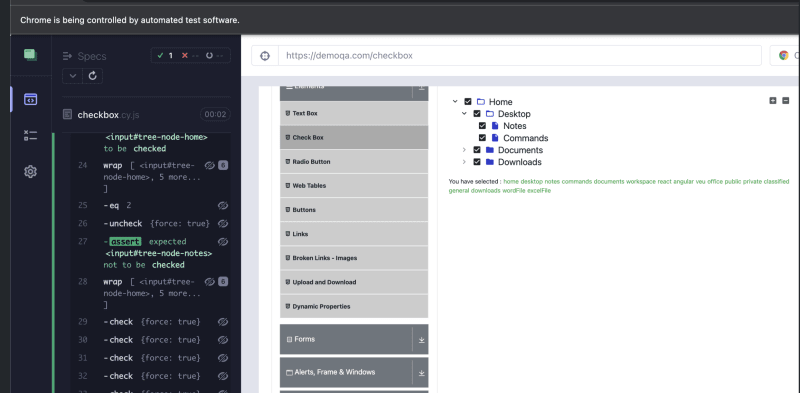Open the Dynamic Properties menu item
Screen dimensions: 800x393
(354, 306)
